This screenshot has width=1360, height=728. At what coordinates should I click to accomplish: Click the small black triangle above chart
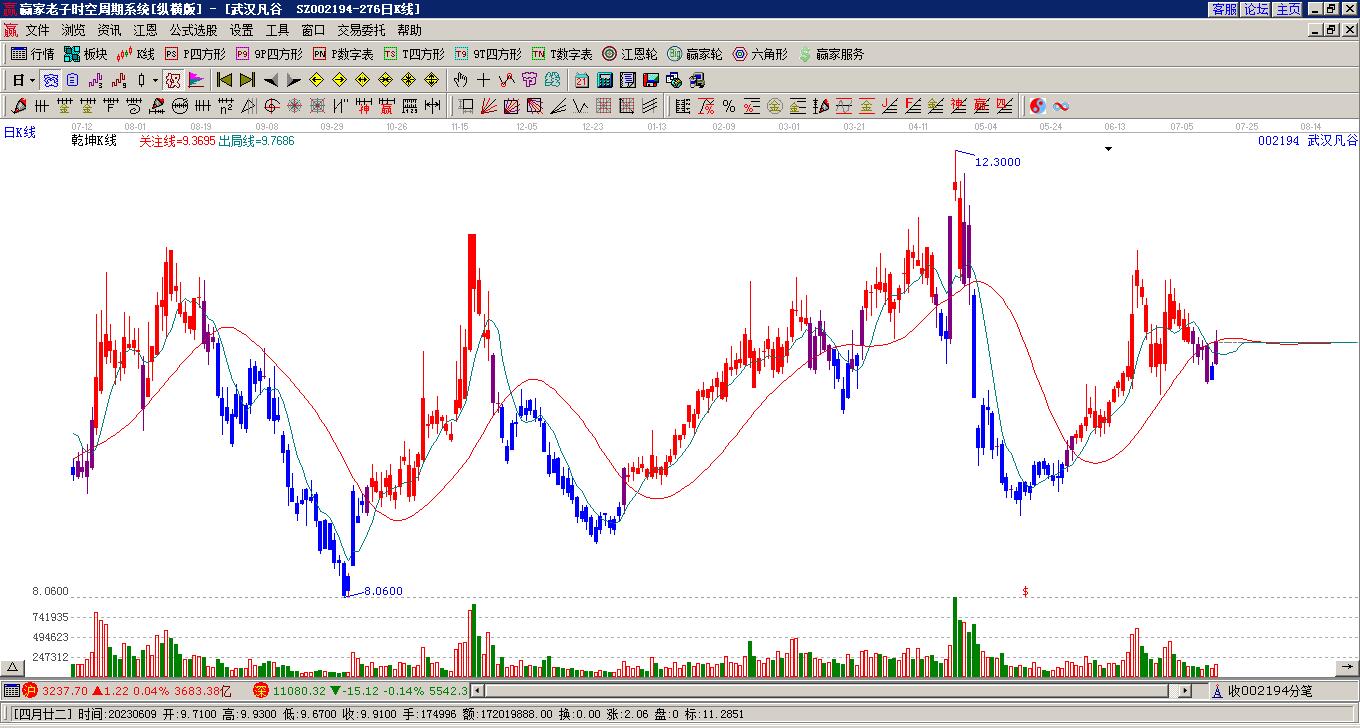pos(1108,150)
